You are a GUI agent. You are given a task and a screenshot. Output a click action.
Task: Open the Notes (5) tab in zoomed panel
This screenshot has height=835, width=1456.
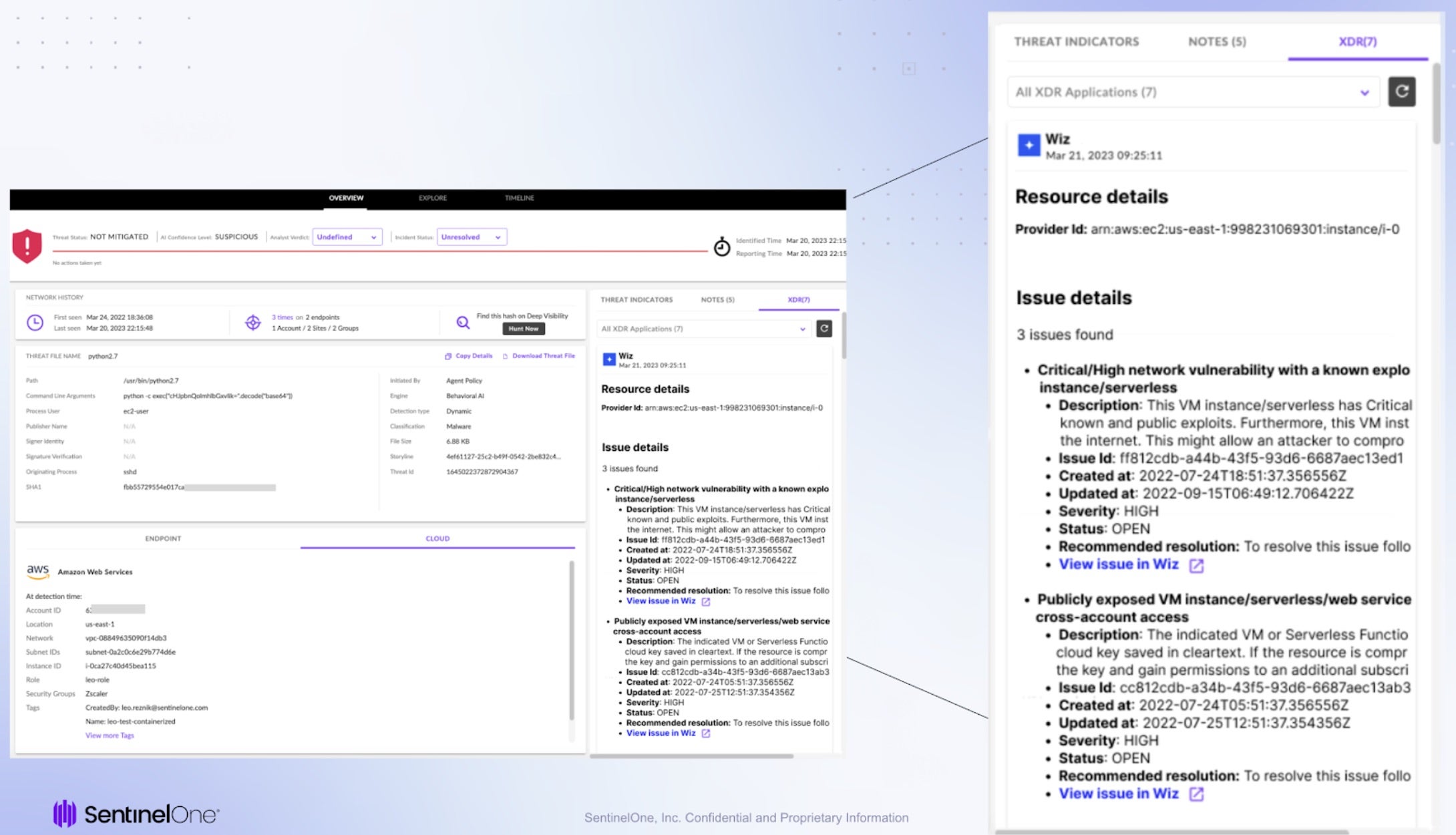tap(1216, 41)
